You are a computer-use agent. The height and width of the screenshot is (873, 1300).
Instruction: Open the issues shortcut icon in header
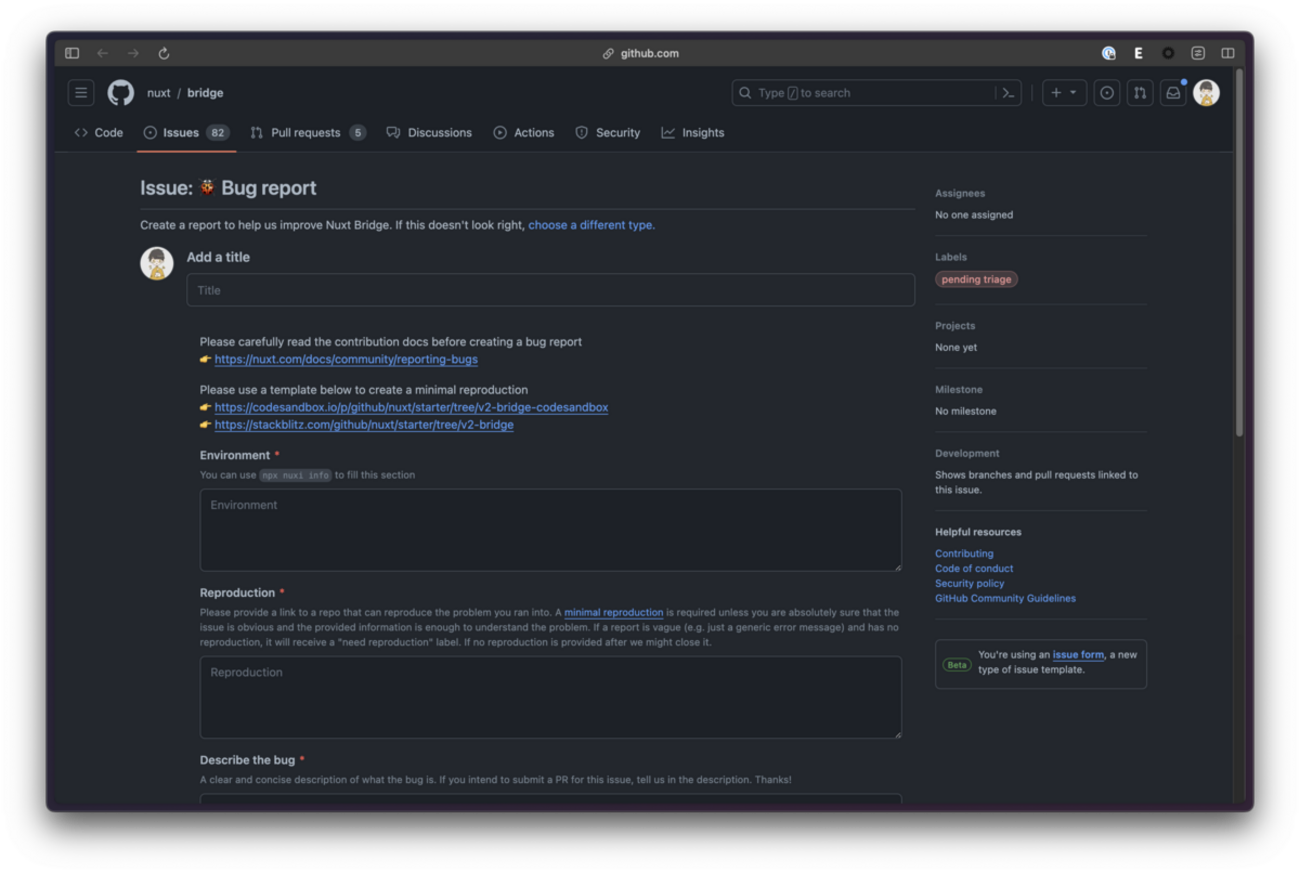point(1107,93)
